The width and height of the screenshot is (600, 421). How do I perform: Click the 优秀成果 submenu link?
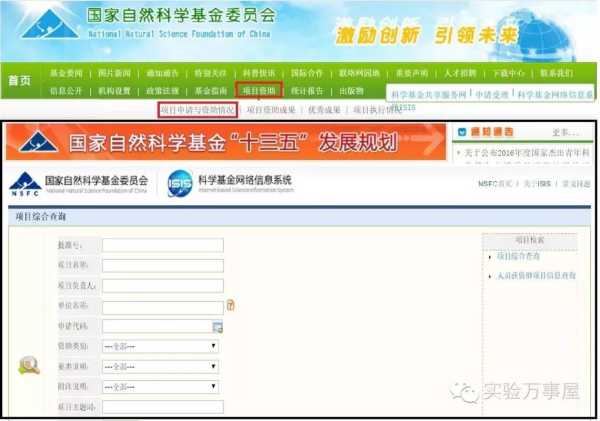(x=324, y=110)
